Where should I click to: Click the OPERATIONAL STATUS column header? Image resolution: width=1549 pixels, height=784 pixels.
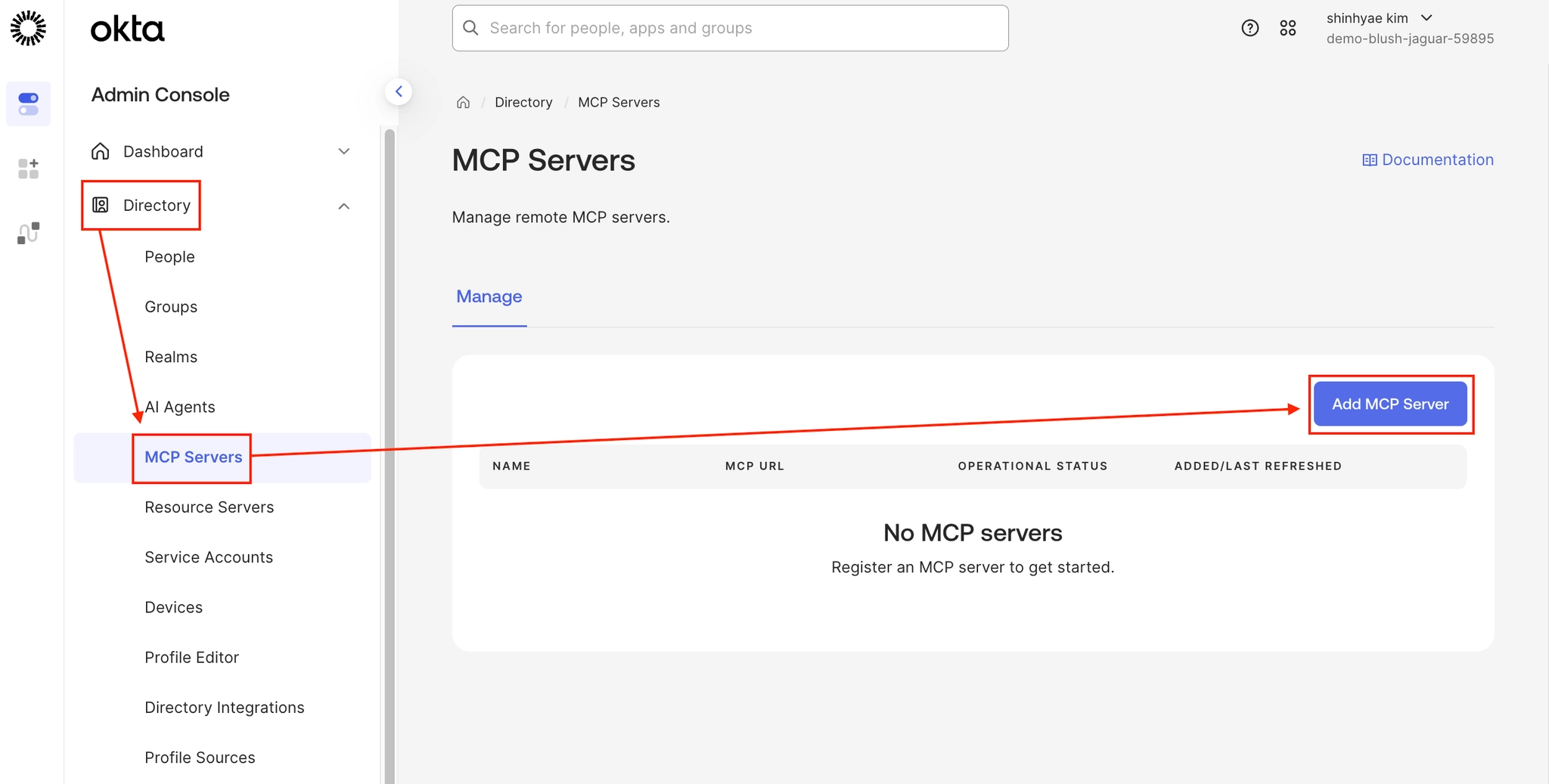point(1032,466)
